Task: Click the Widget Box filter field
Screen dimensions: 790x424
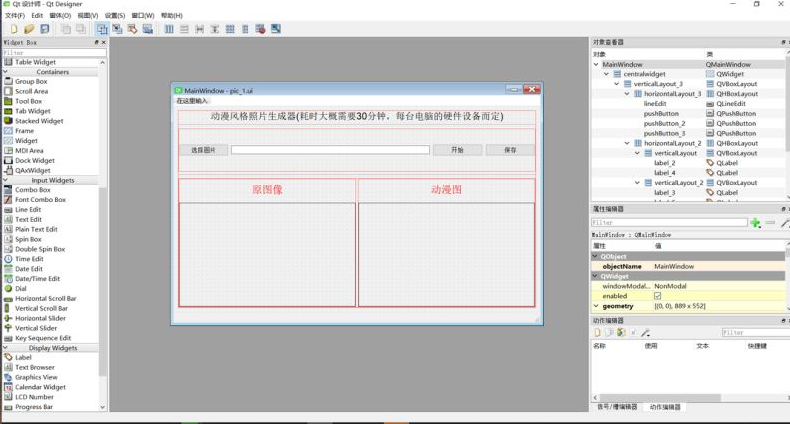Action: tap(54, 52)
